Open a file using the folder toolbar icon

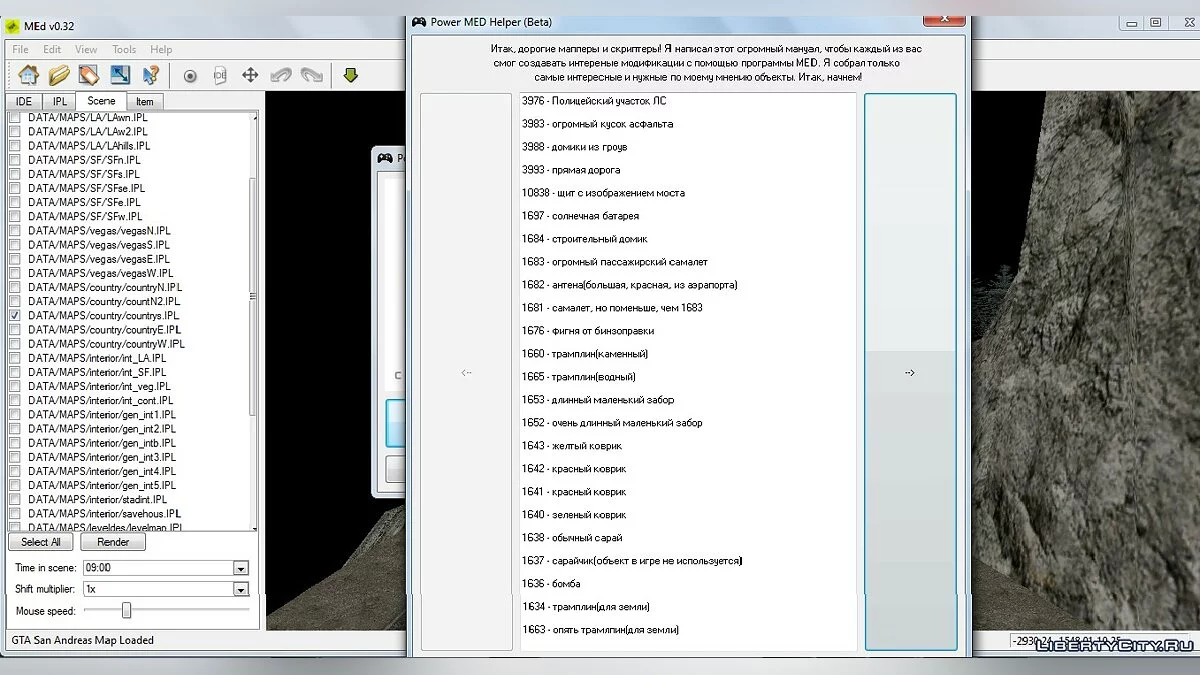coord(61,74)
